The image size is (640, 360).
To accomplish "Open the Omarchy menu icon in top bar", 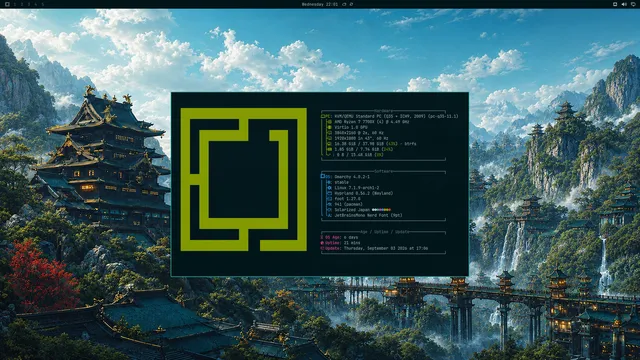I will pyautogui.click(x=7, y=4).
